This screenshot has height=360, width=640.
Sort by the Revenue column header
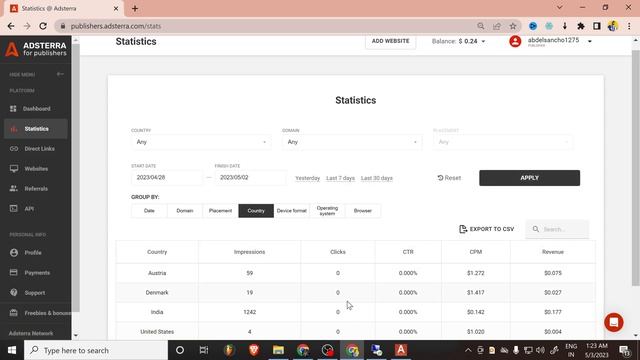point(553,252)
